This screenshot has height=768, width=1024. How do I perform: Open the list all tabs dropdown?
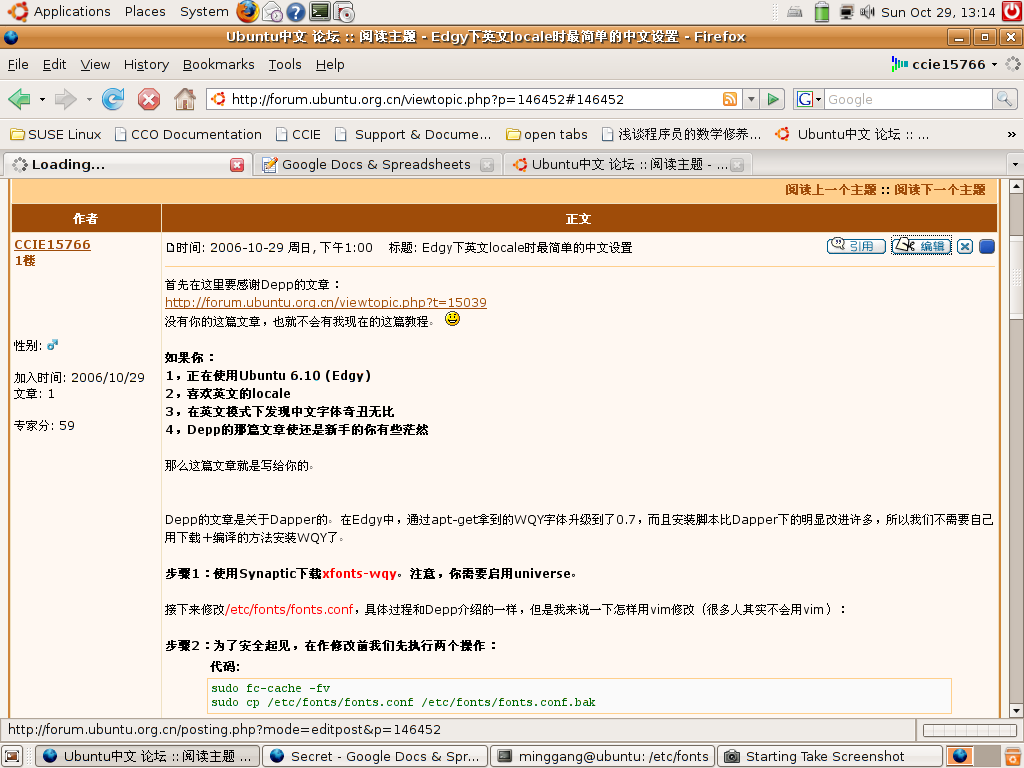pyautogui.click(x=1016, y=164)
